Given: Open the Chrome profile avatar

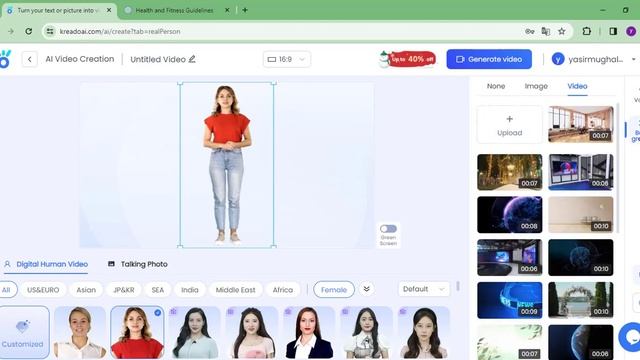Looking at the screenshot, I should tap(631, 31).
